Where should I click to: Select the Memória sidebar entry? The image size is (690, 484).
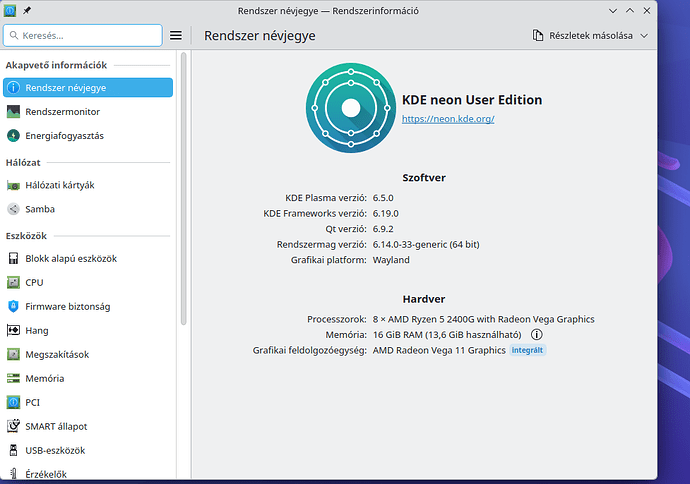click(x=88, y=378)
